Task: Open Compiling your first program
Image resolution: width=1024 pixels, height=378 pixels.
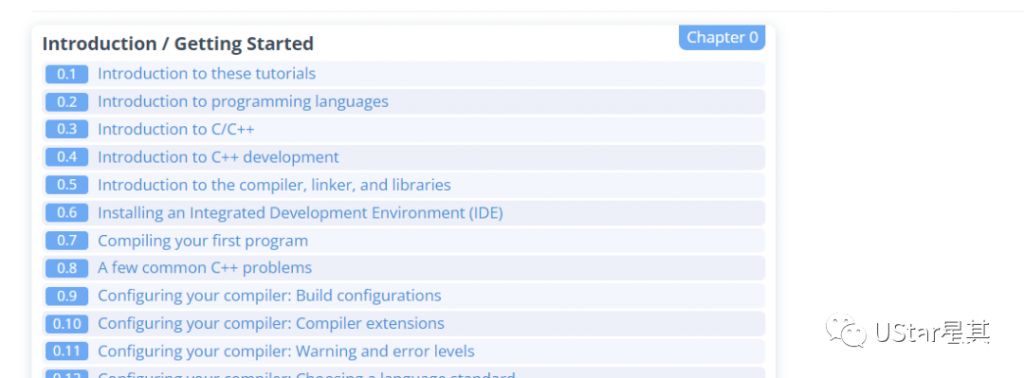Action: 202,241
